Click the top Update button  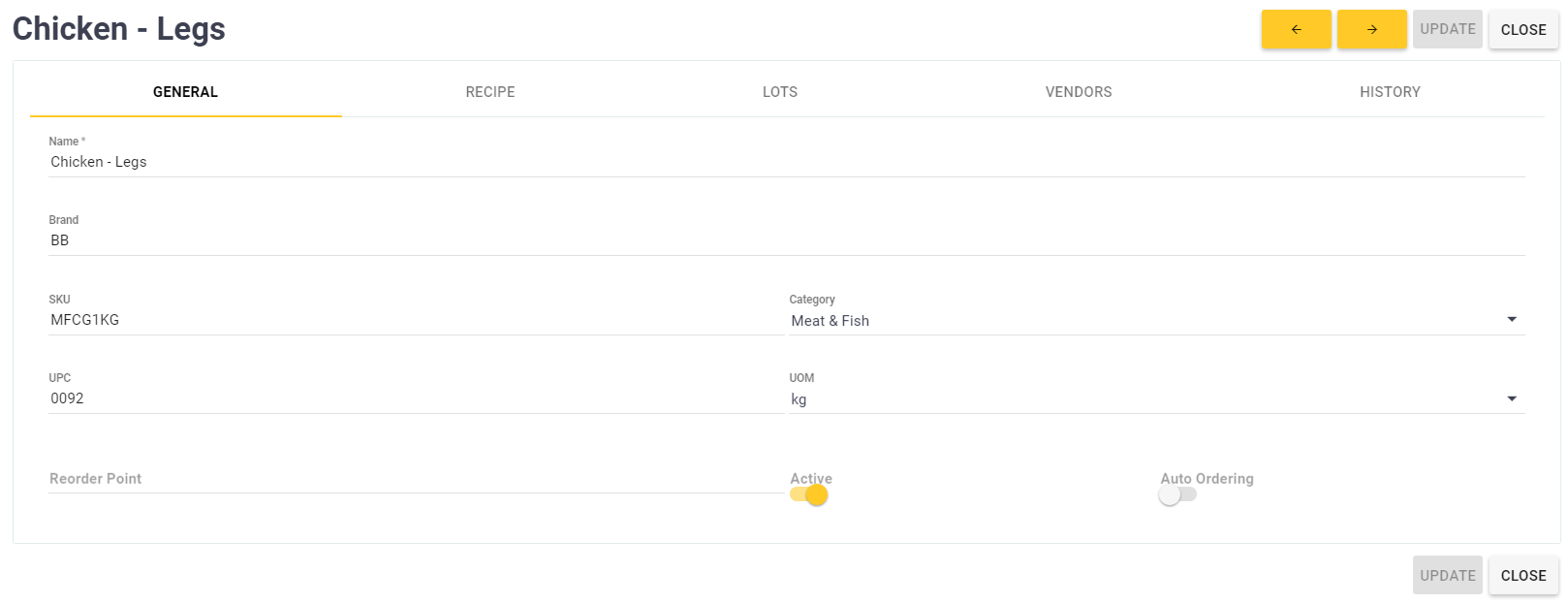[x=1448, y=29]
